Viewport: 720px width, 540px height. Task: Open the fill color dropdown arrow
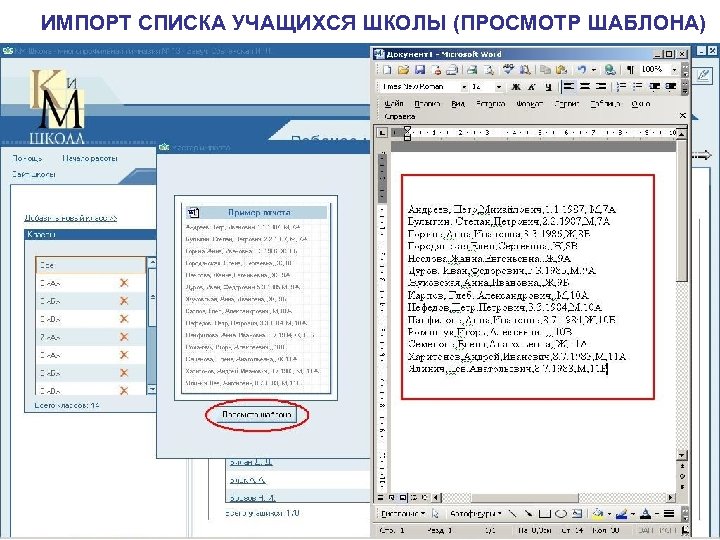point(609,514)
